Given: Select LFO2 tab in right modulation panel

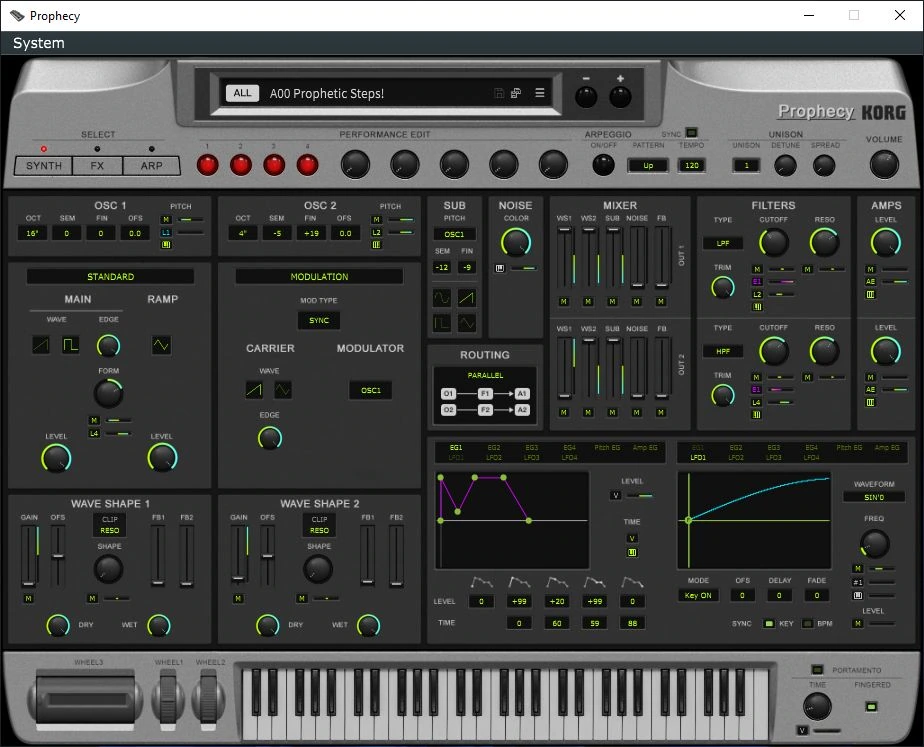Looking at the screenshot, I should [x=736, y=457].
